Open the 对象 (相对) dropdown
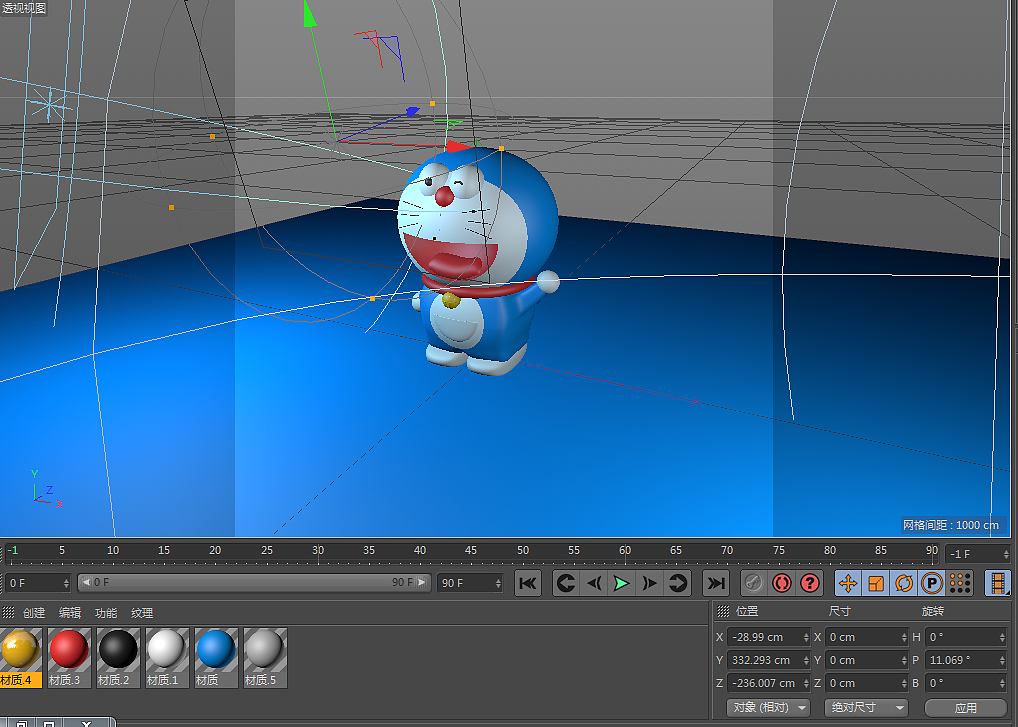Viewport: 1018px width, 727px height. coord(768,708)
